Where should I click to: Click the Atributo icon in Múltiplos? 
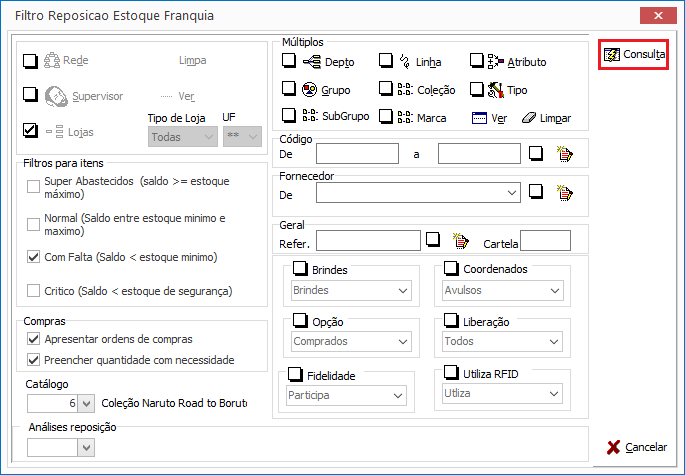click(495, 62)
